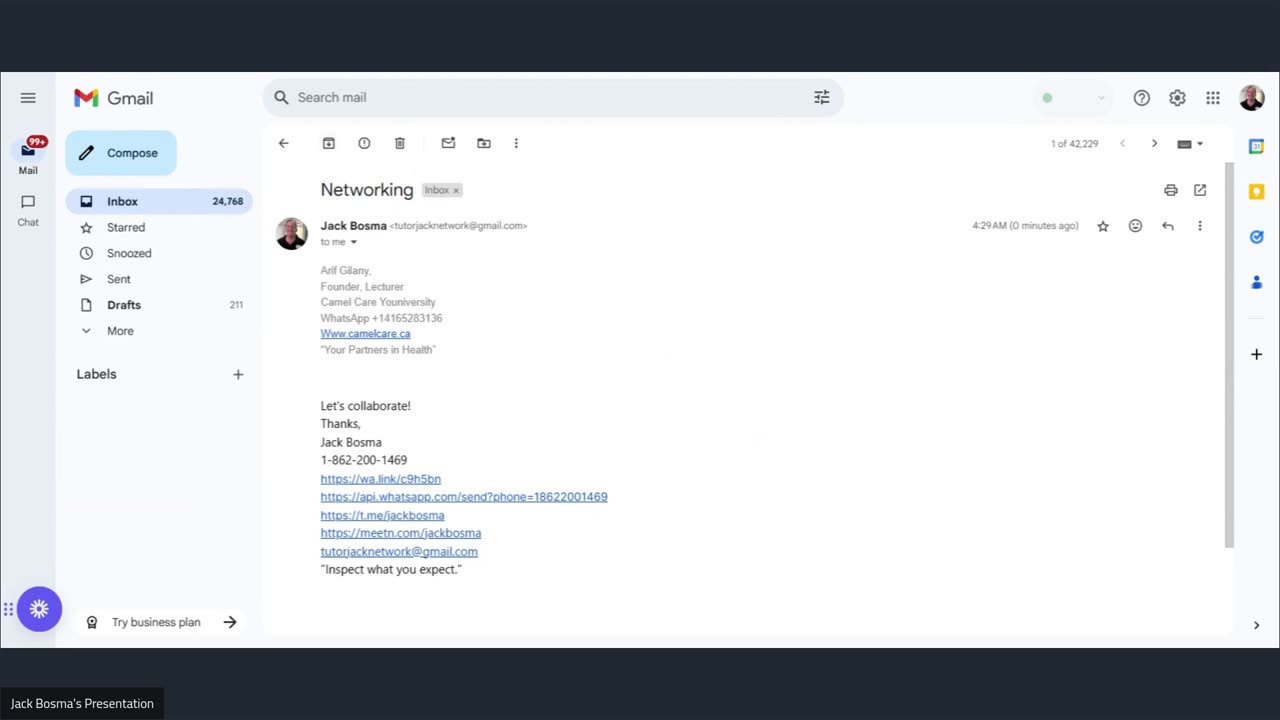This screenshot has width=1280, height=720.
Task: Delete this email with trash icon
Action: [399, 143]
